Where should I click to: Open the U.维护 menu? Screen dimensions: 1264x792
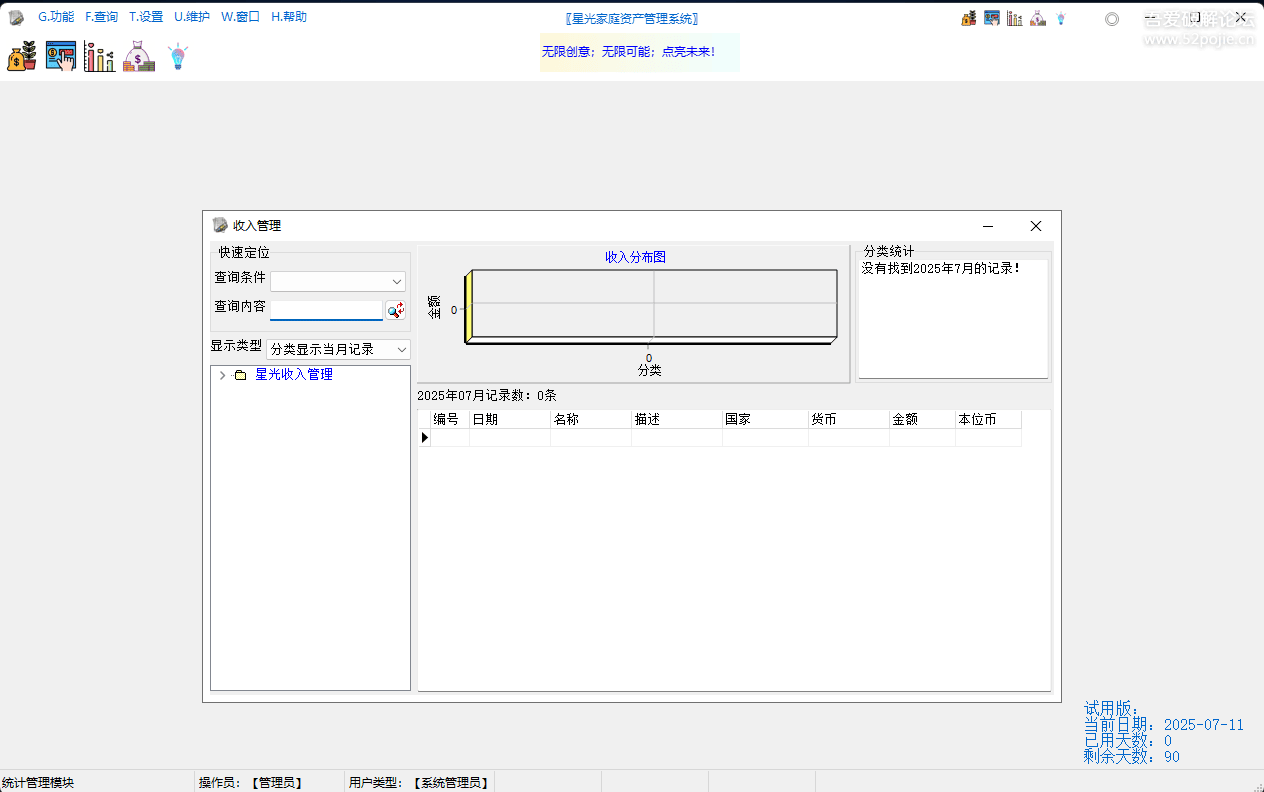click(x=192, y=17)
